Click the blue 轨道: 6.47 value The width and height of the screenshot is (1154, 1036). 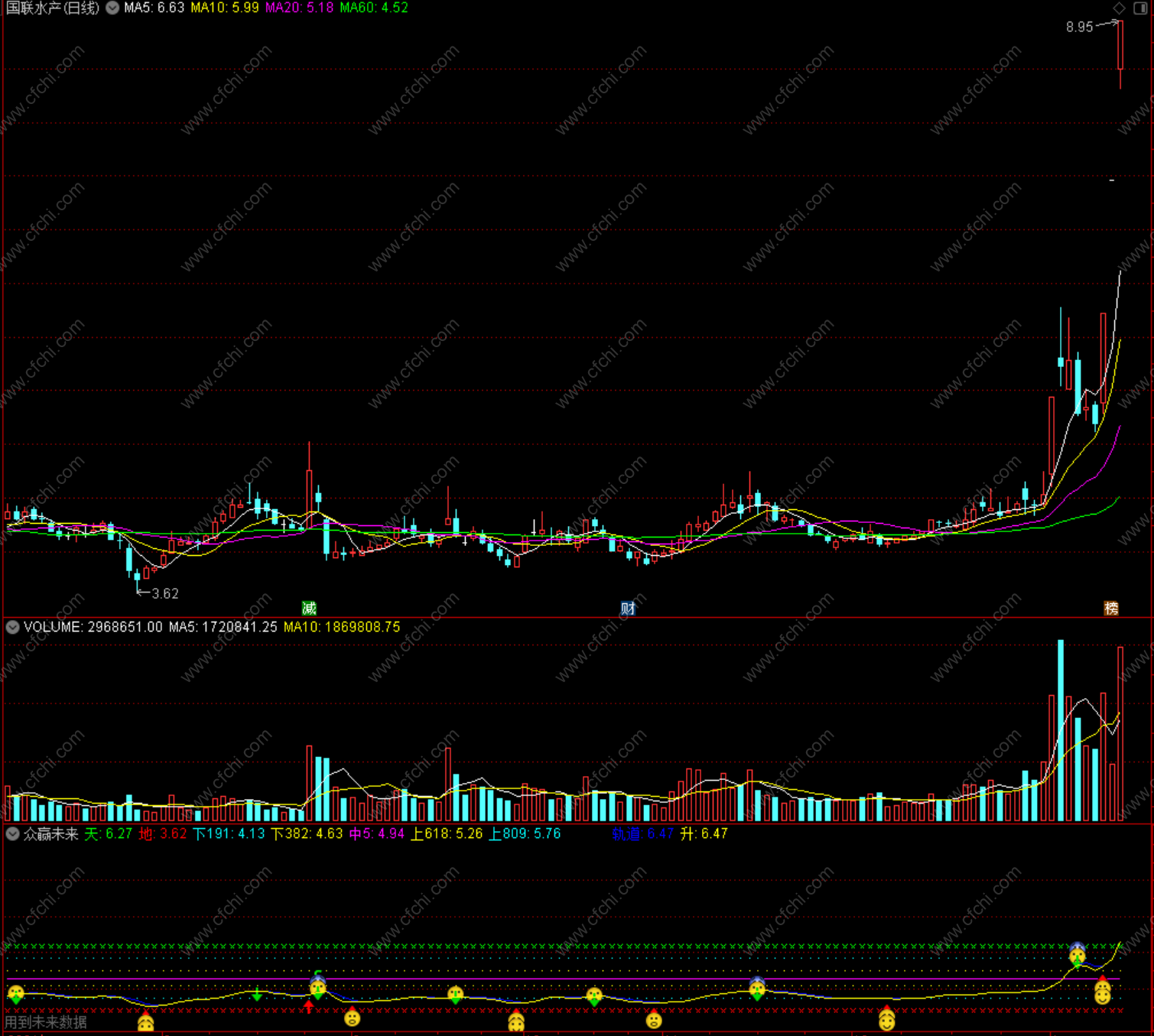point(642,833)
